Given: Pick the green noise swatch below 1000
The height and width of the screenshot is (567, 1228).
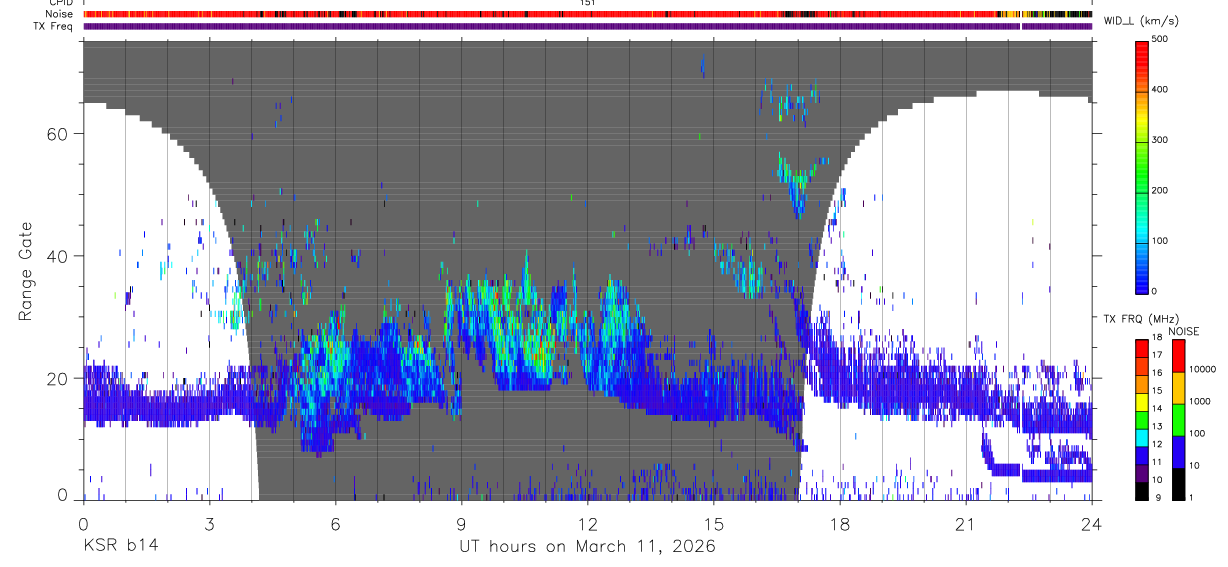Looking at the screenshot, I should point(1177,418).
